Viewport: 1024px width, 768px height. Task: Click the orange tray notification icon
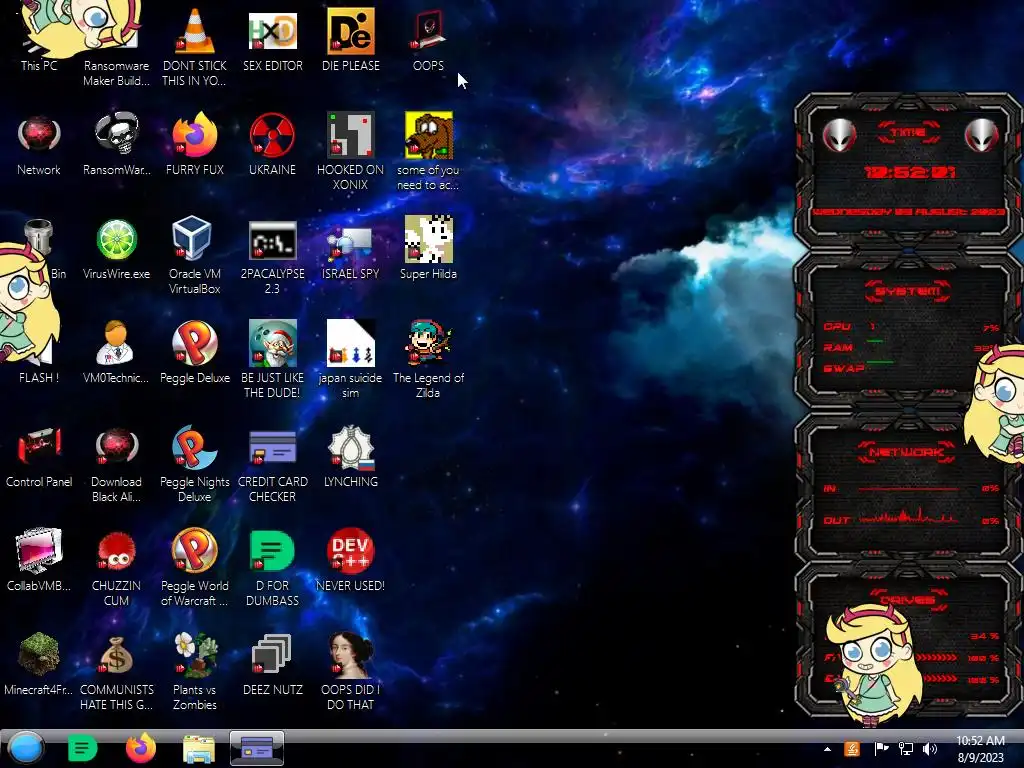click(x=852, y=749)
